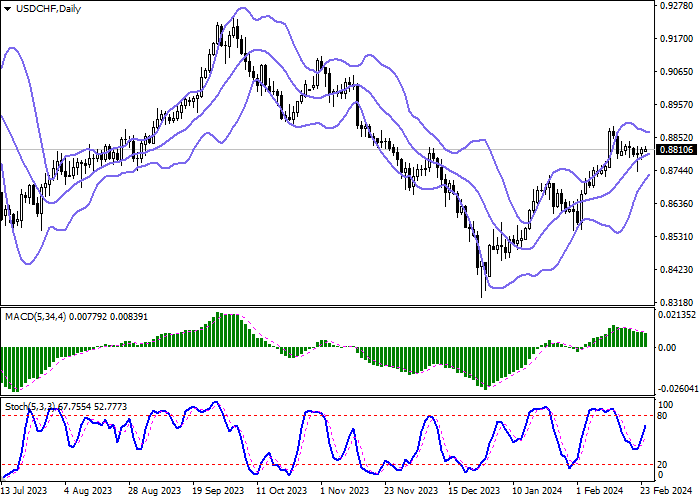700x500 pixels.
Task: Select the 0.89570 price scale value
Action: (677, 104)
